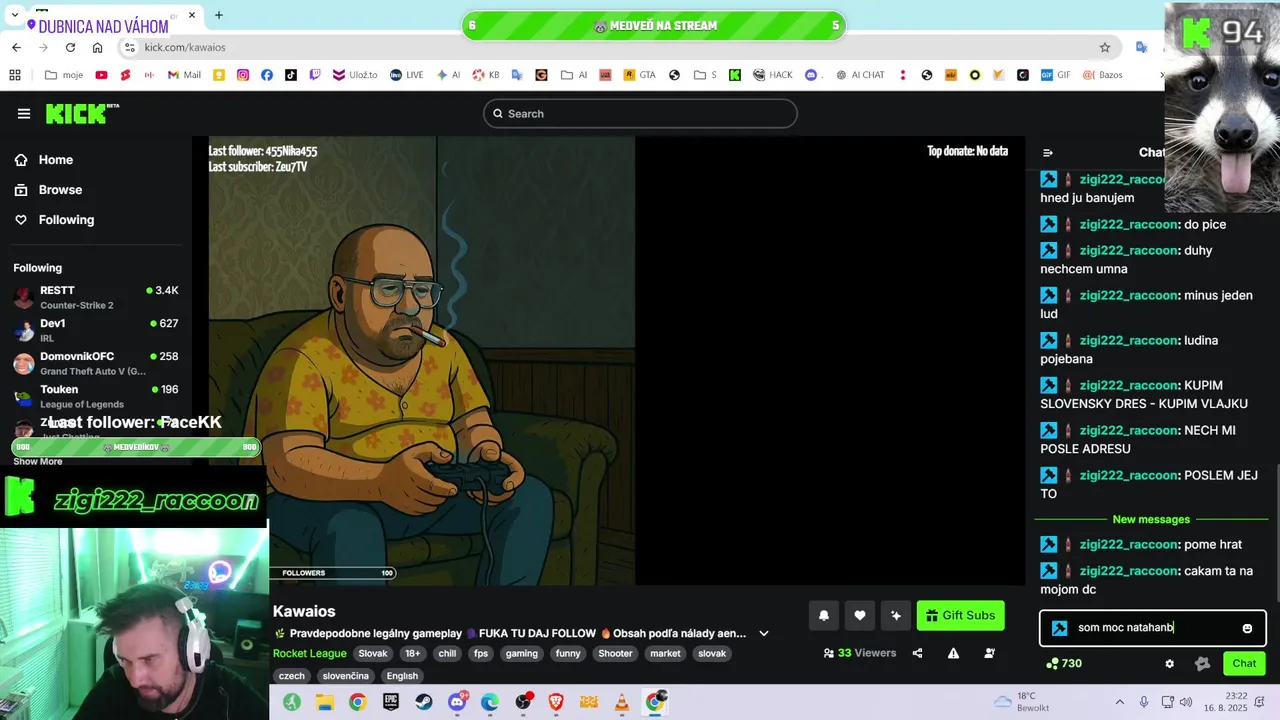Open the 'S' bookmarks folder
The height and width of the screenshot is (720, 1280).
(x=705, y=75)
